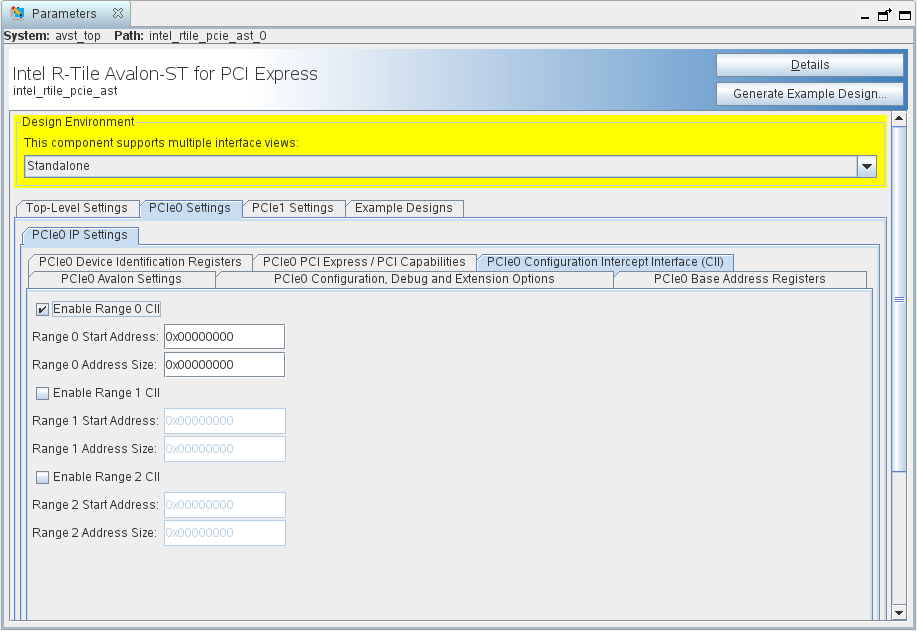917x631 pixels.
Task: Click the Range 1 Start Address field
Action: [225, 421]
